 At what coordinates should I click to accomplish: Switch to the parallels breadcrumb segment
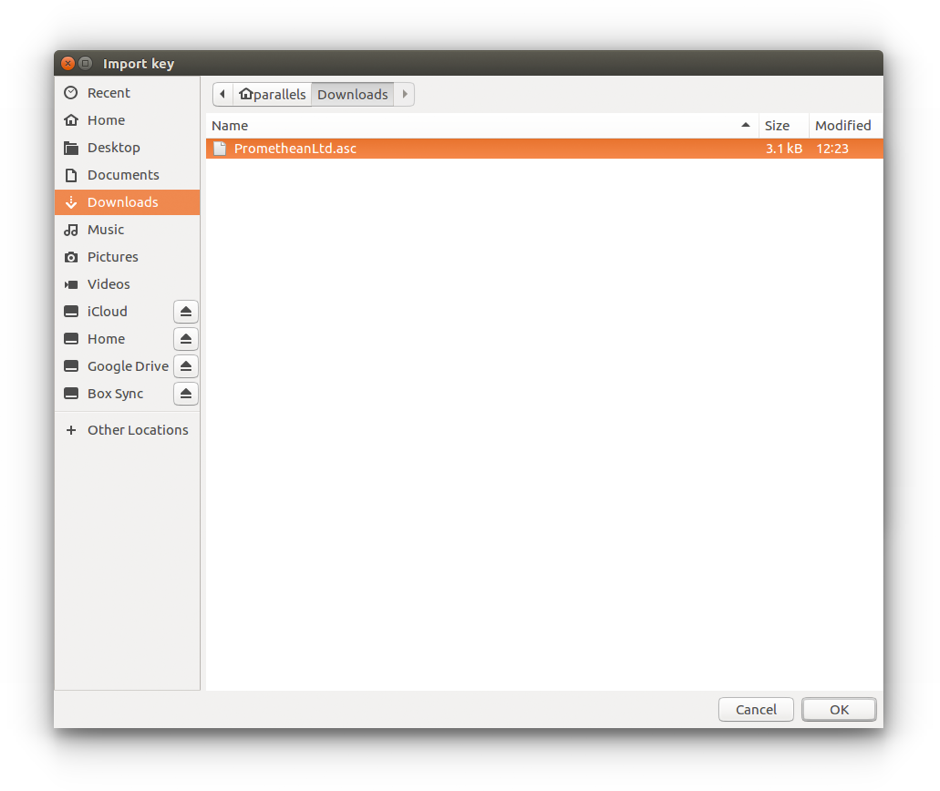[x=272, y=93]
